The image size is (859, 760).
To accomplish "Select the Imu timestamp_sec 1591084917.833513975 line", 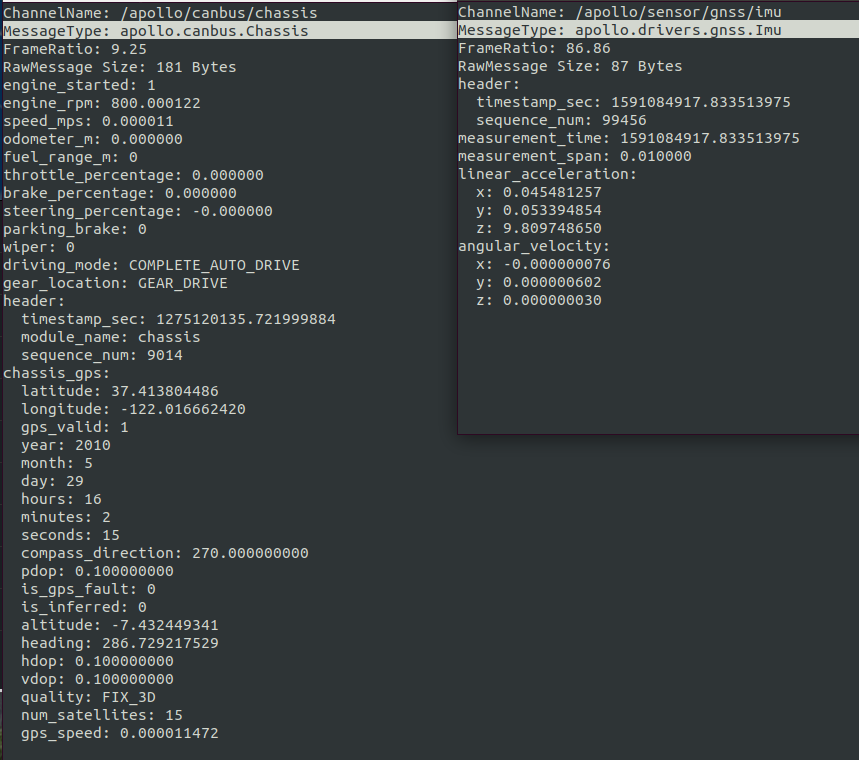I will [633, 102].
